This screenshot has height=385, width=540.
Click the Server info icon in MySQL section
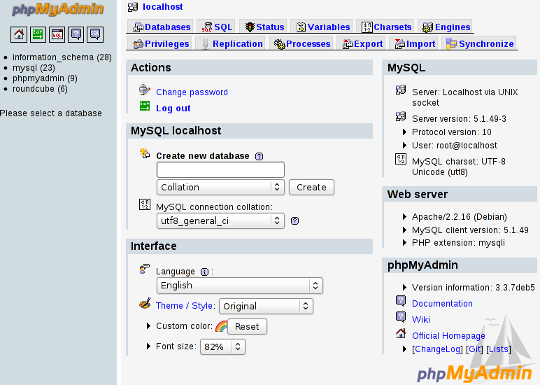click(401, 90)
